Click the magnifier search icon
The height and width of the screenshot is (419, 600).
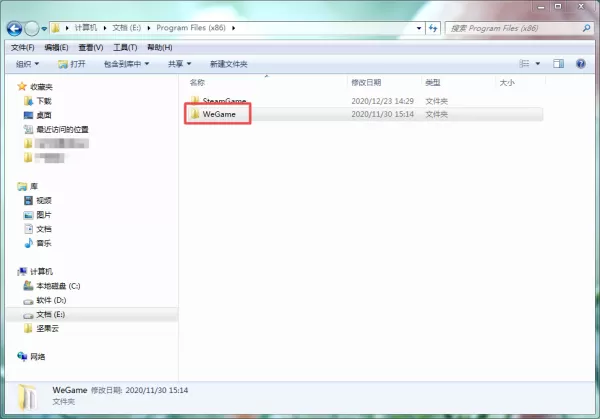tap(586, 28)
